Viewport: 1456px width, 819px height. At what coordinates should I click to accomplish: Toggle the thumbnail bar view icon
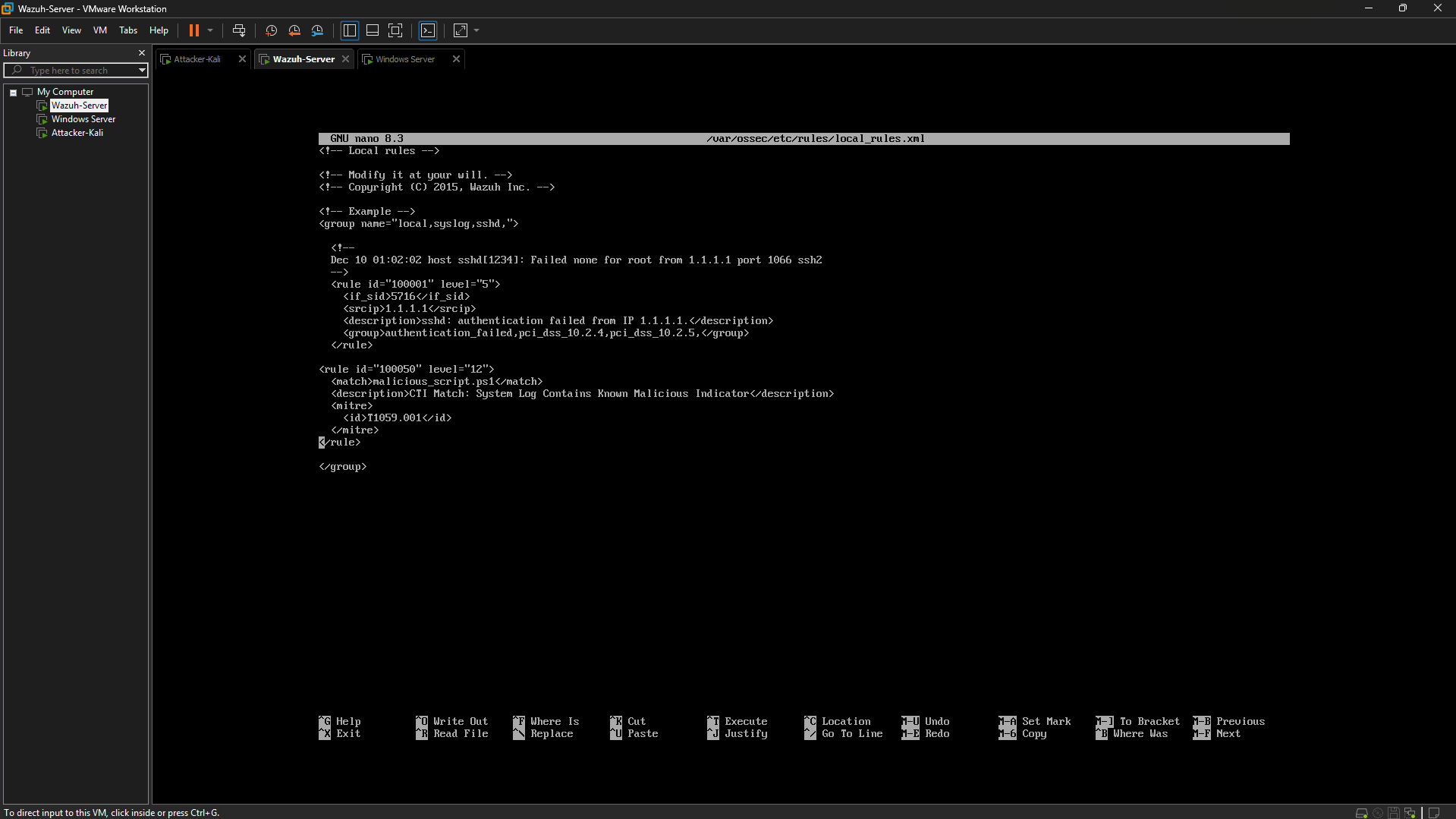(373, 30)
